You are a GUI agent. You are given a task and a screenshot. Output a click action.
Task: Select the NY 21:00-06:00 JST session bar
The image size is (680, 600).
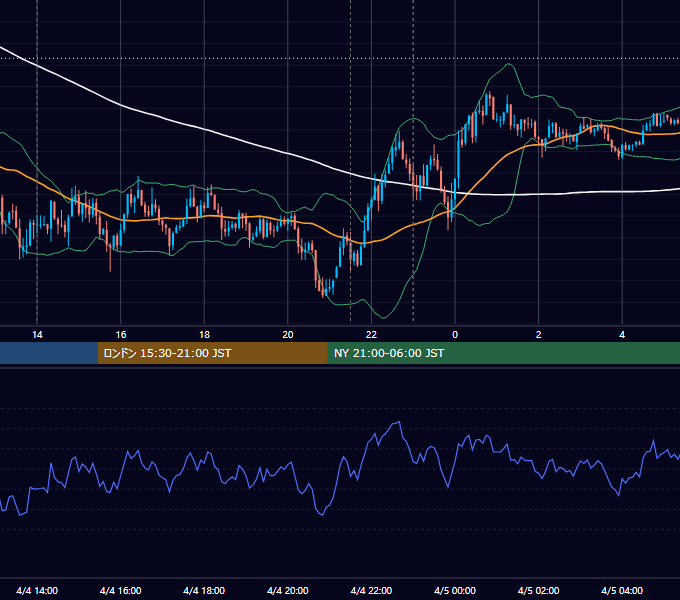coord(503,353)
